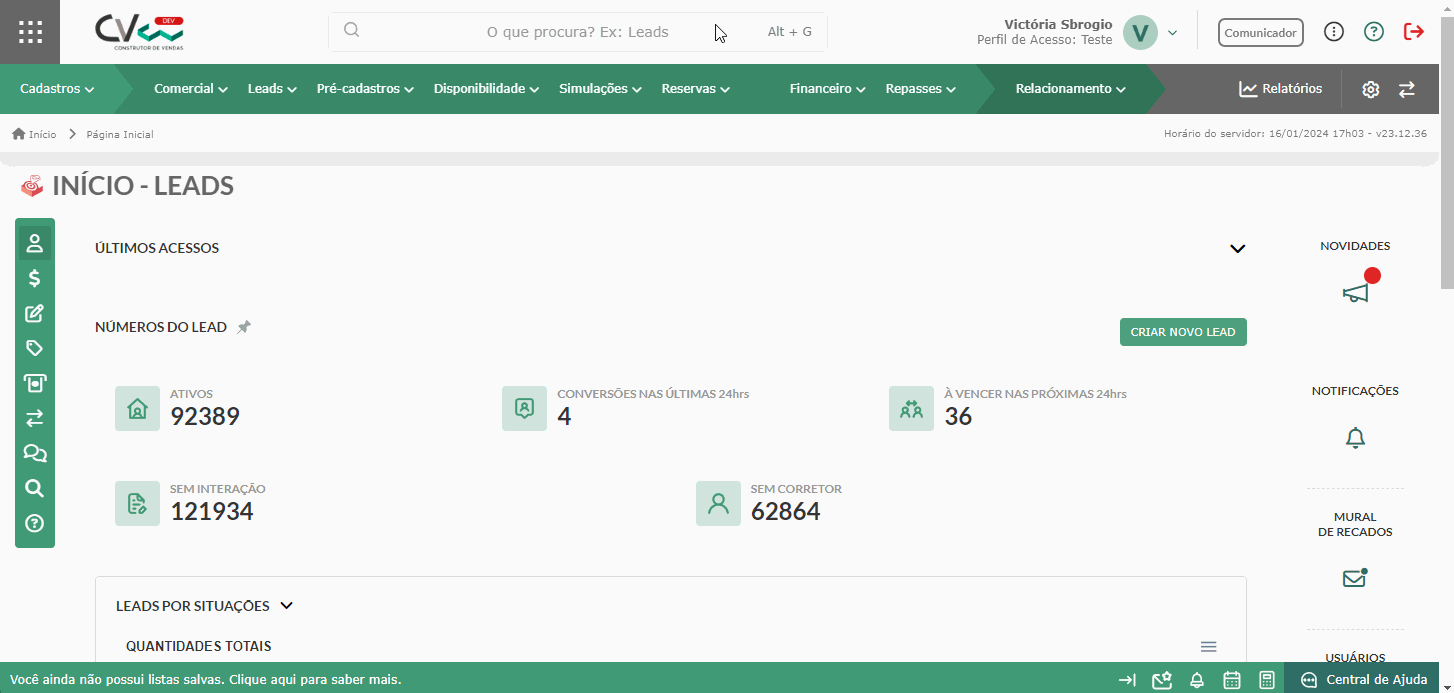Click the Sem Interação document icon

point(137,503)
